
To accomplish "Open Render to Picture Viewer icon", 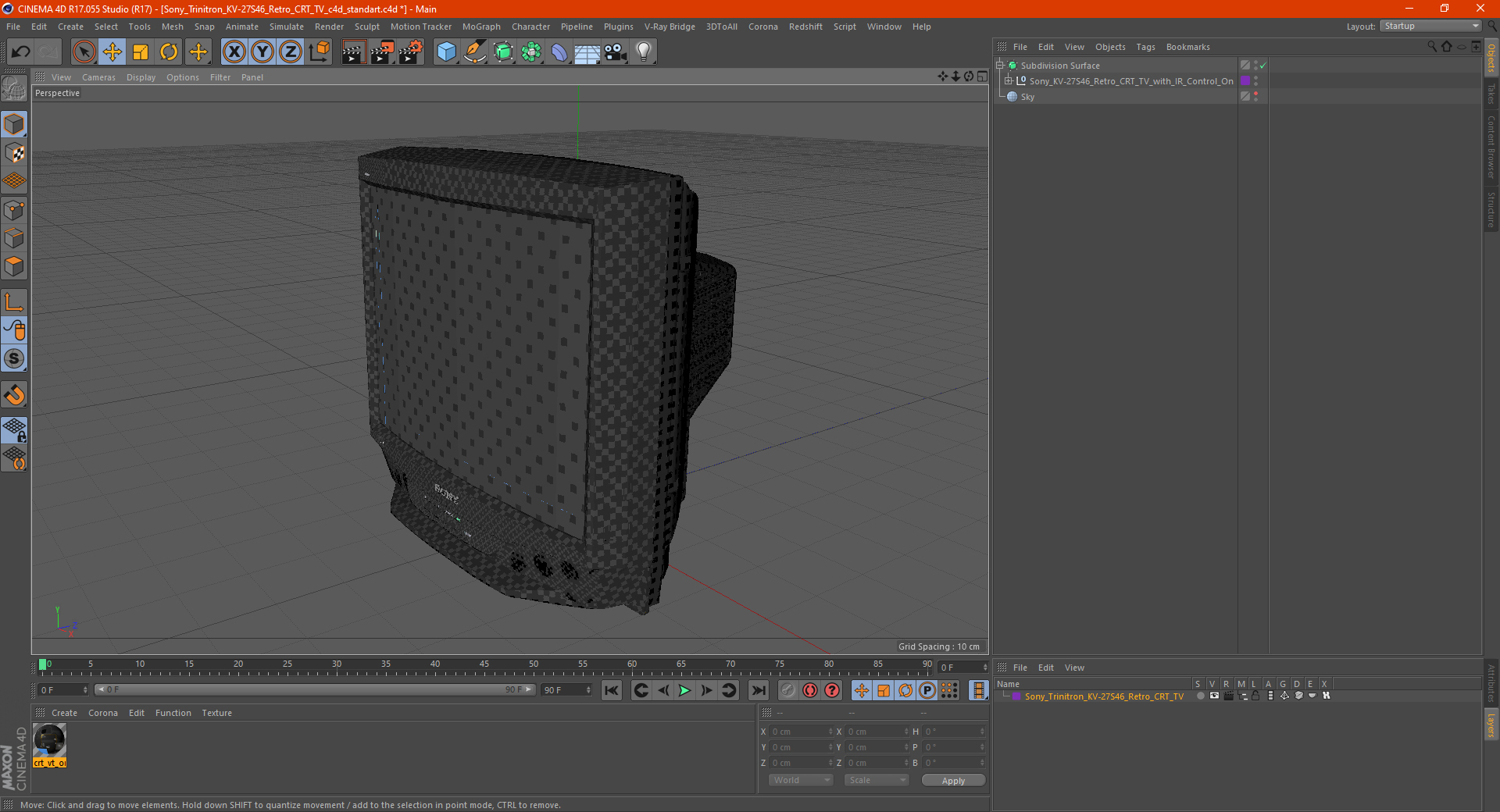I will 382,52.
